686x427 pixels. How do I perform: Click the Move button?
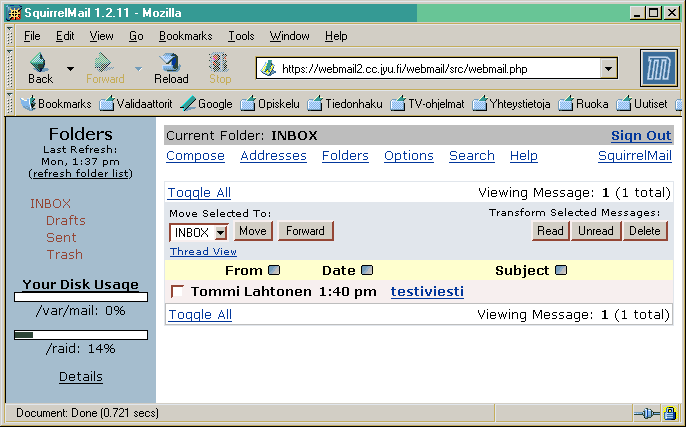[253, 231]
